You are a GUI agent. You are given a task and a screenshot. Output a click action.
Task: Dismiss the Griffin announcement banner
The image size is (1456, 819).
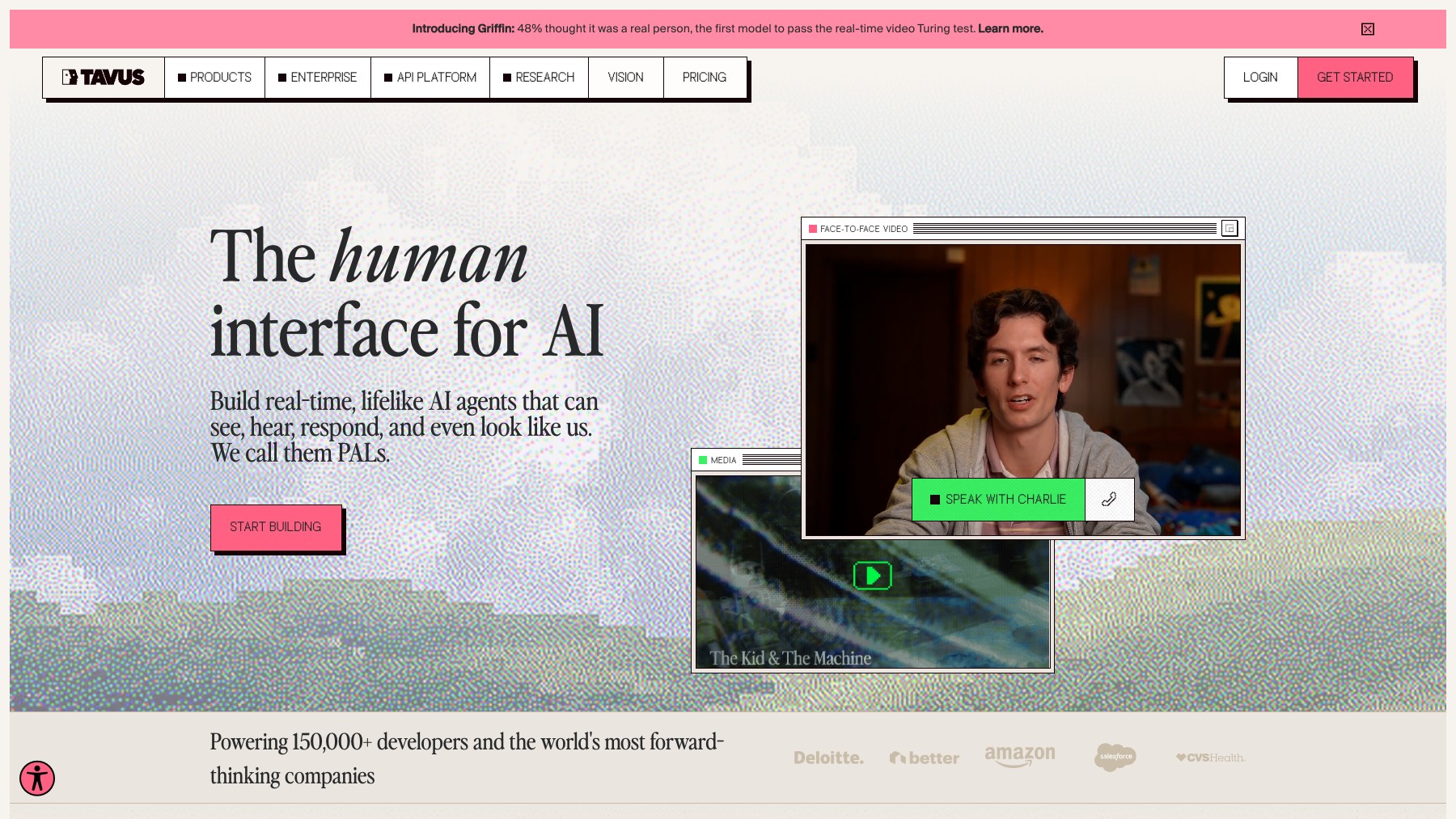pos(1367,29)
